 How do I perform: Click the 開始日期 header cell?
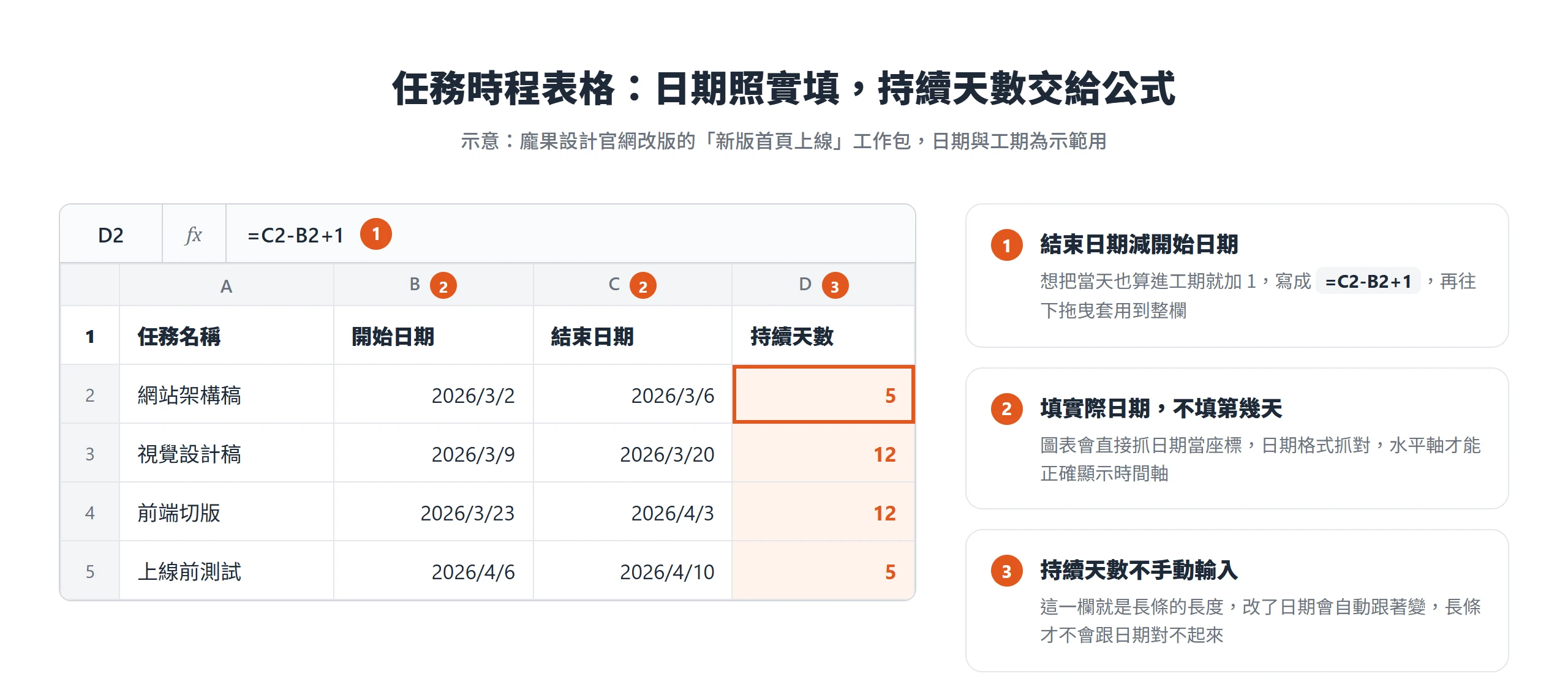[x=434, y=336]
